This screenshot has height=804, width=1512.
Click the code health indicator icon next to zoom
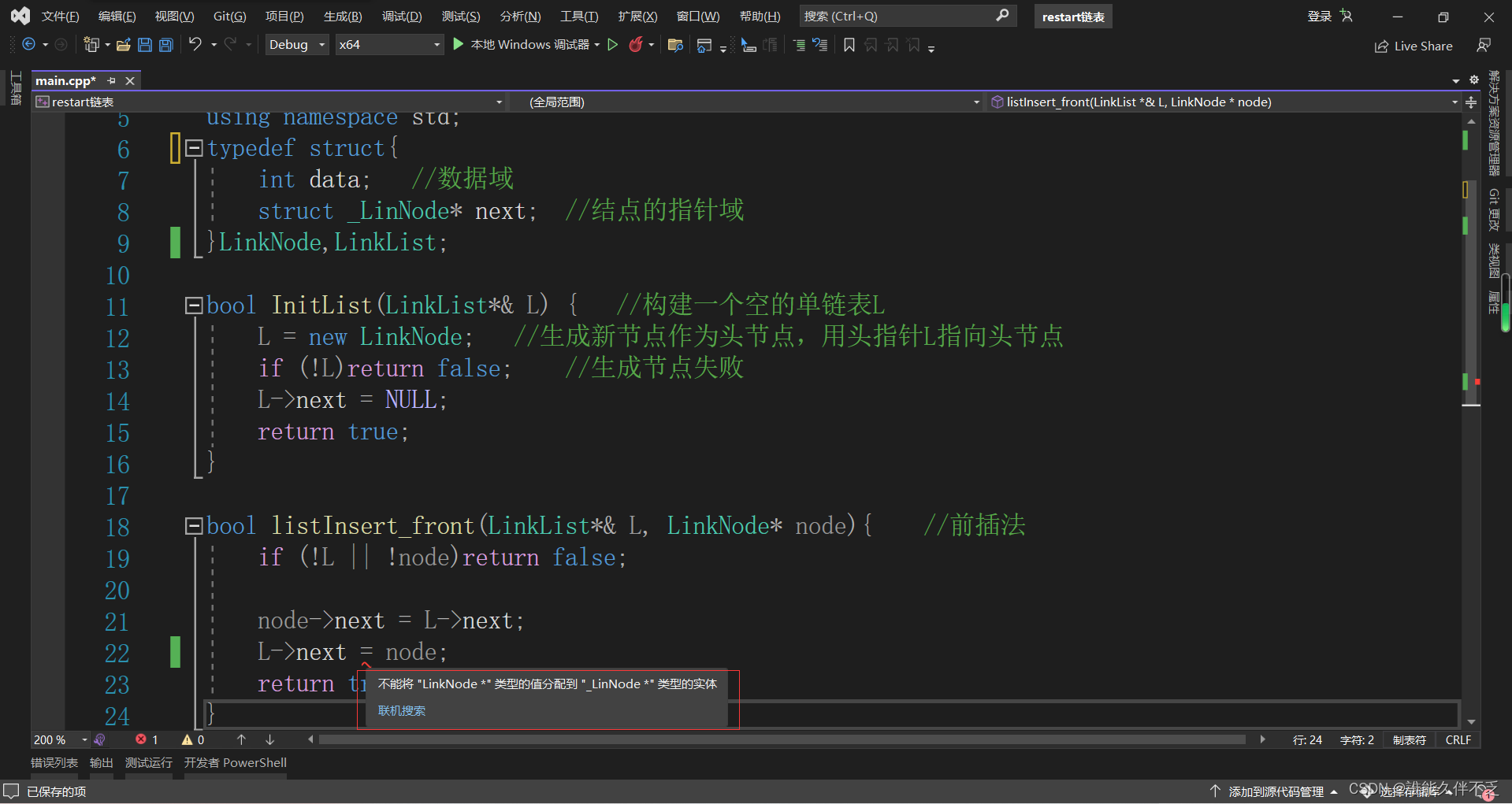[99, 739]
